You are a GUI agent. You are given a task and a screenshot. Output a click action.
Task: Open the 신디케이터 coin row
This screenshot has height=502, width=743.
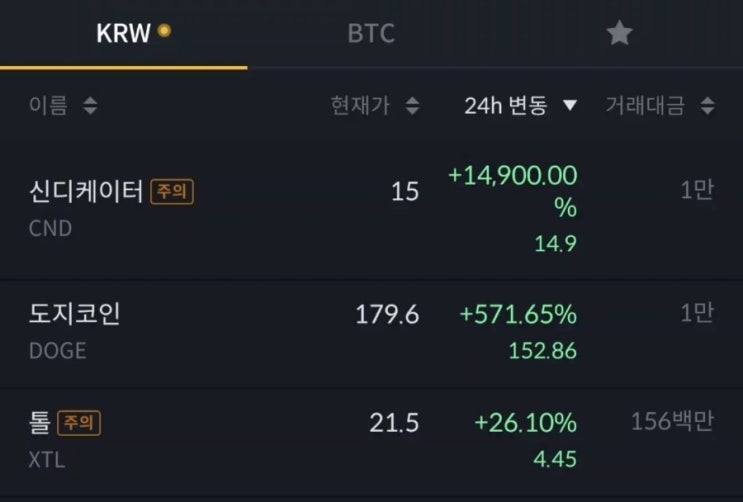point(87,191)
